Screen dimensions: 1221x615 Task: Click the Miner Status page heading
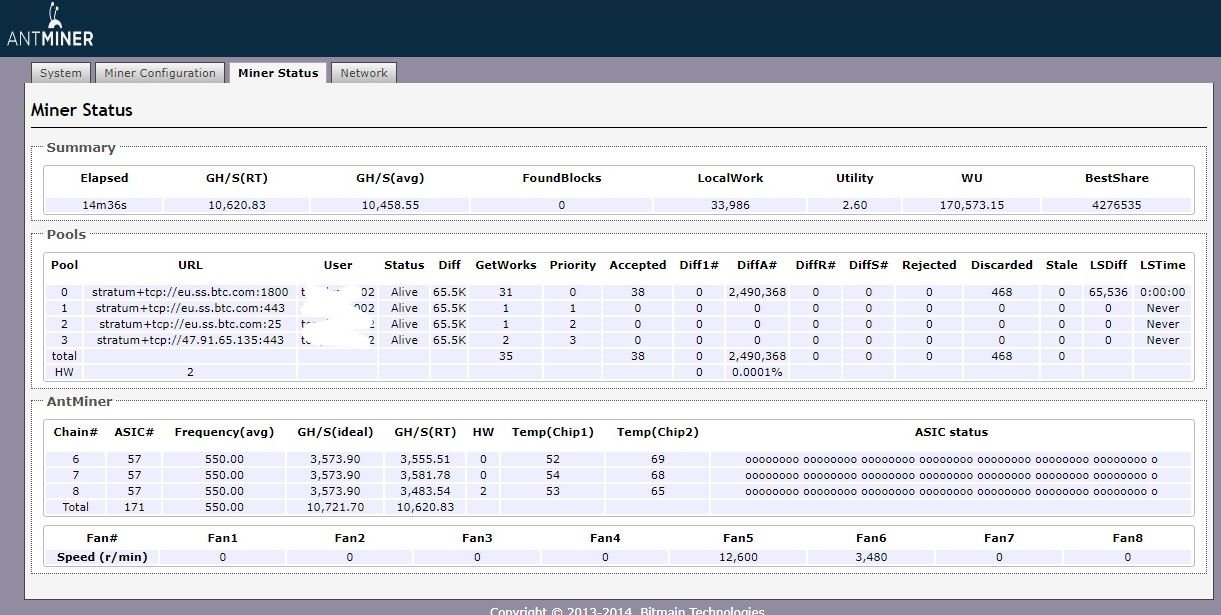(82, 110)
